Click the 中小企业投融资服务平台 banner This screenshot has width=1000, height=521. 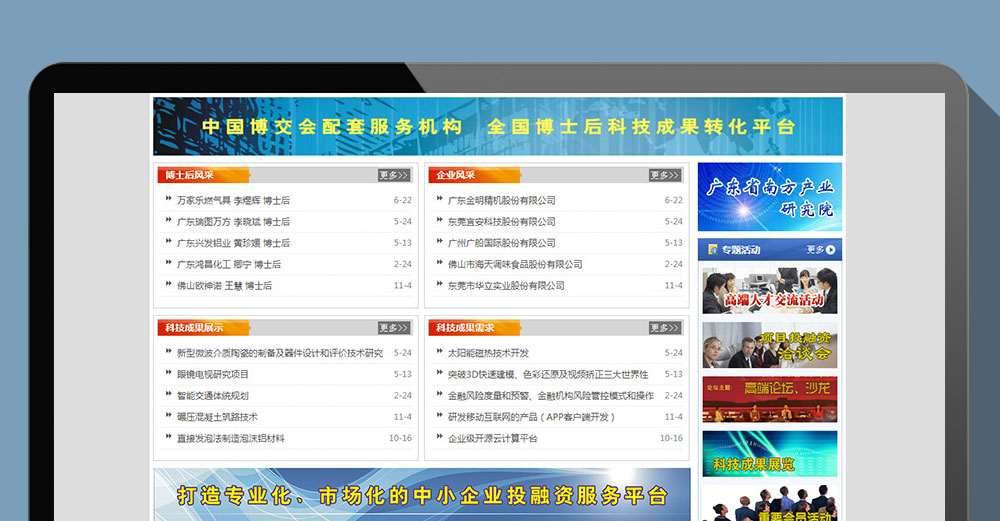point(422,495)
